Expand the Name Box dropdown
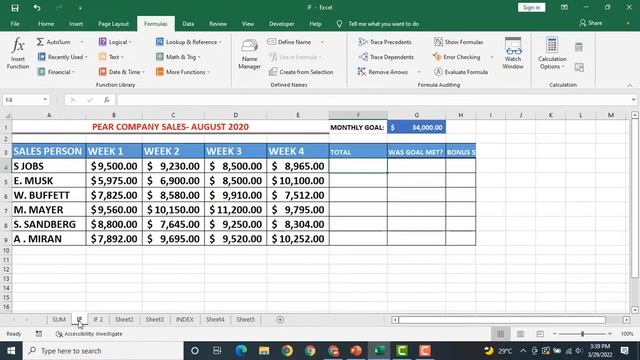This screenshot has width=640, height=360. point(45,100)
